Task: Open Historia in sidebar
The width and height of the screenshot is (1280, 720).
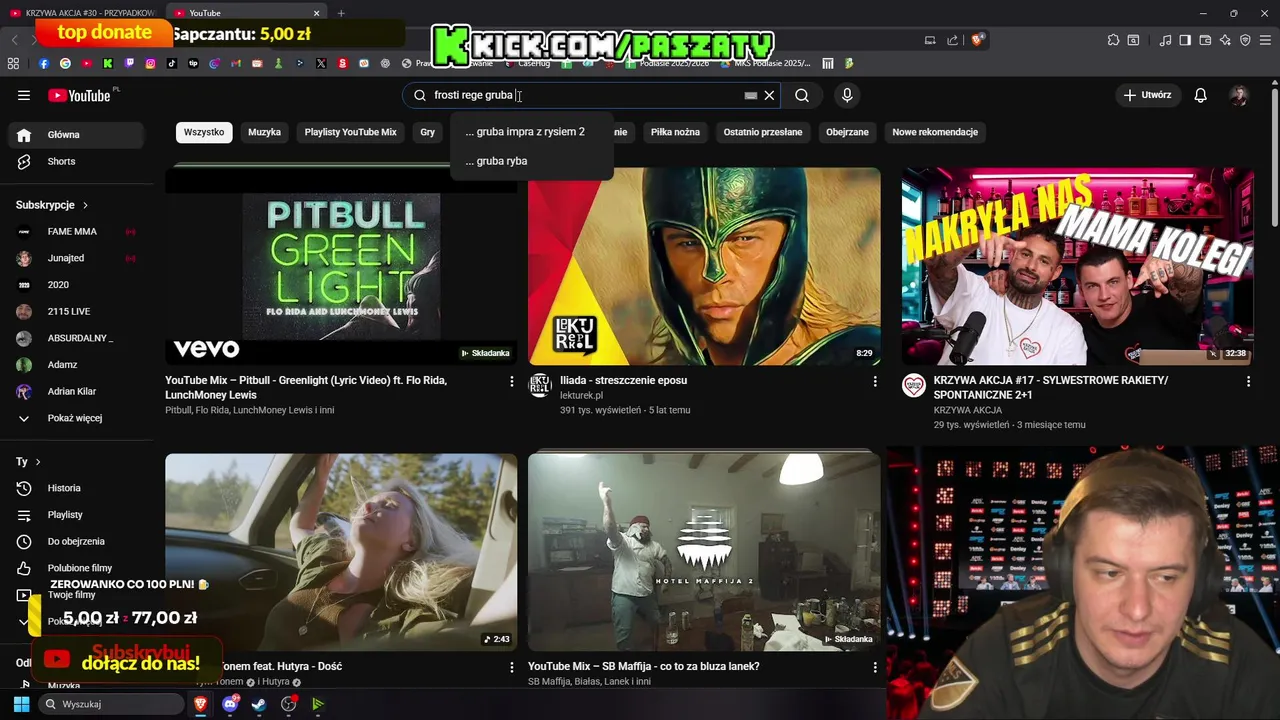Action: point(77,488)
